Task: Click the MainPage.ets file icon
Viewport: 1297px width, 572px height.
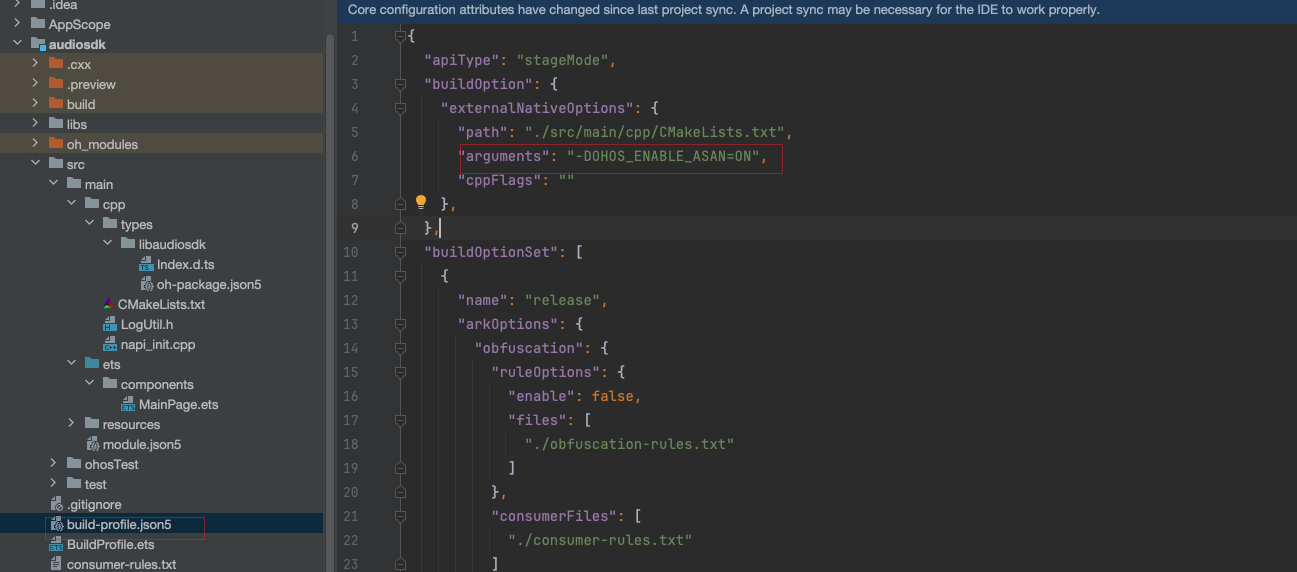Action: click(x=128, y=404)
